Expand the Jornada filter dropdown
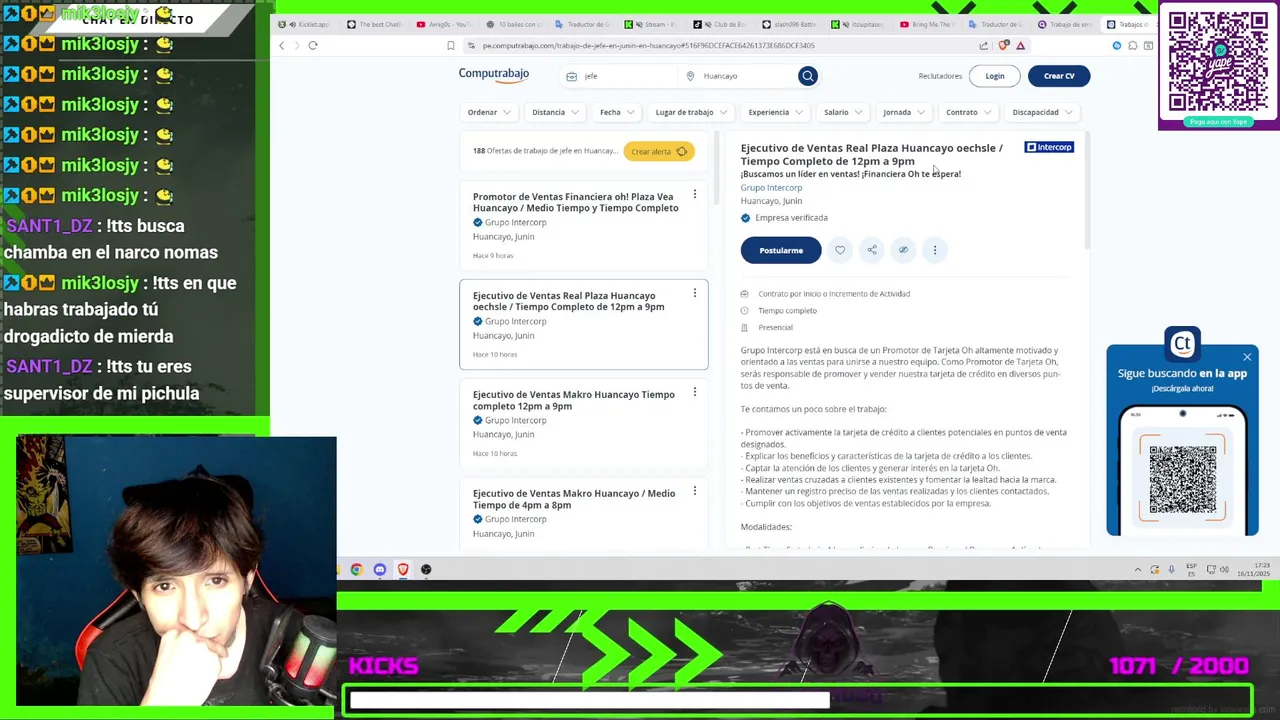The width and height of the screenshot is (1280, 720). point(904,112)
